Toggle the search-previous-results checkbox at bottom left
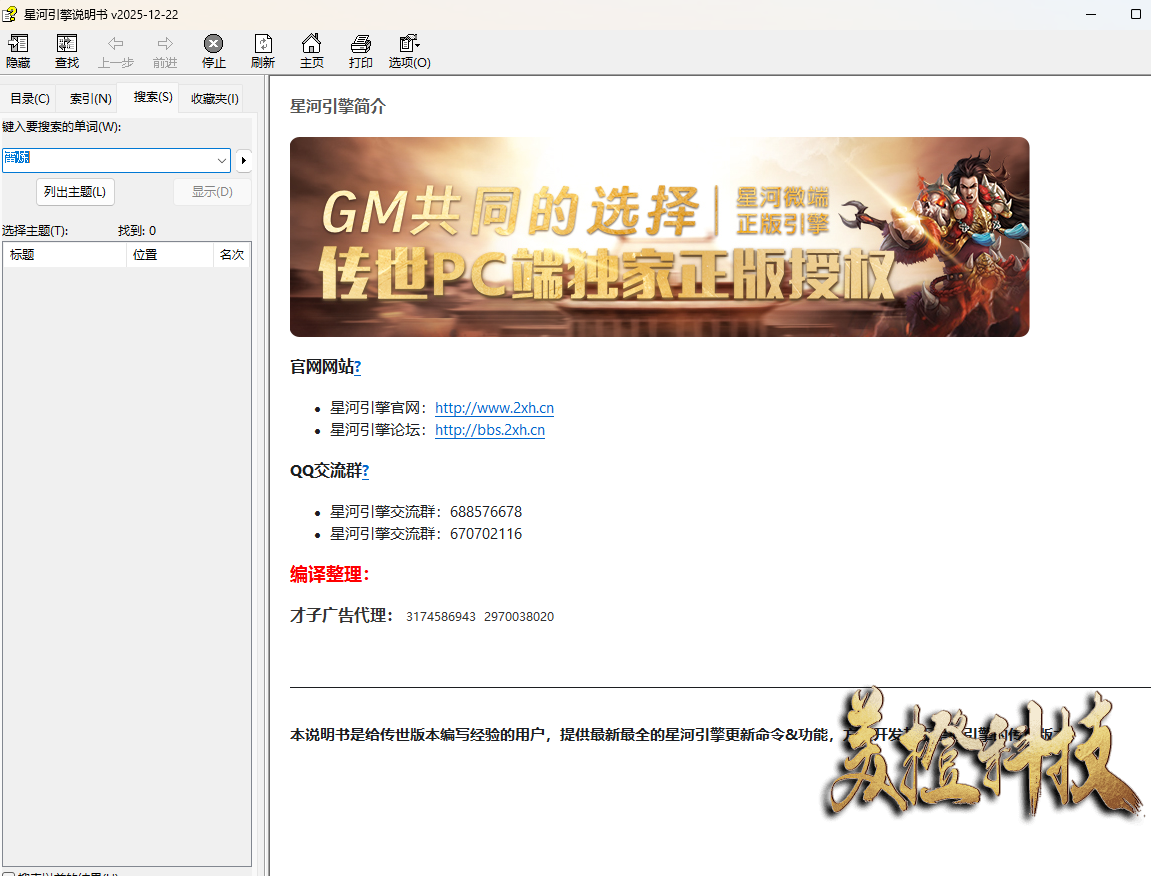The width and height of the screenshot is (1151, 876). point(8,874)
